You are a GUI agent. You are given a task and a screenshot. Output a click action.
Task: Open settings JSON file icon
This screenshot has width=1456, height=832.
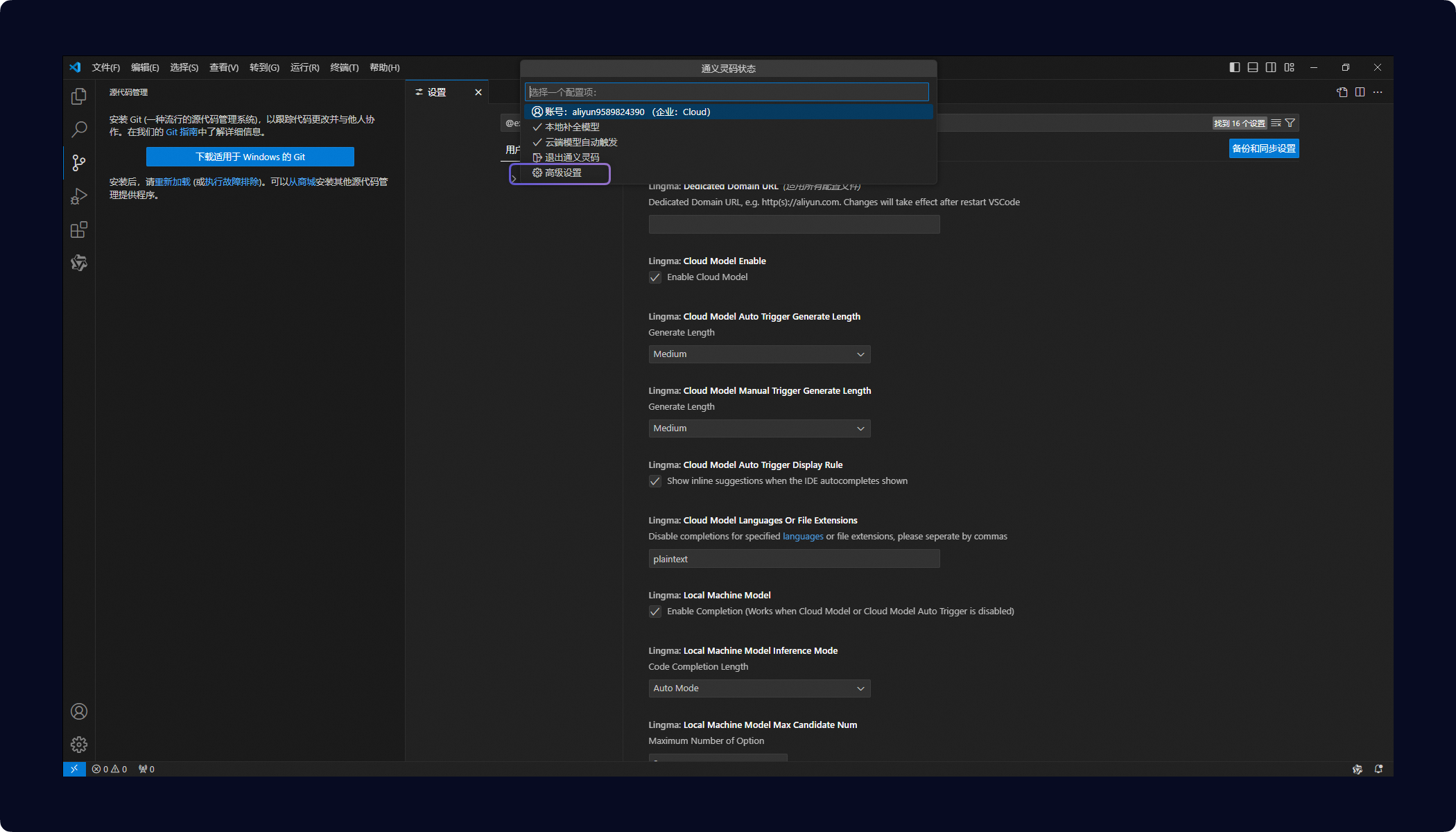click(x=1342, y=92)
